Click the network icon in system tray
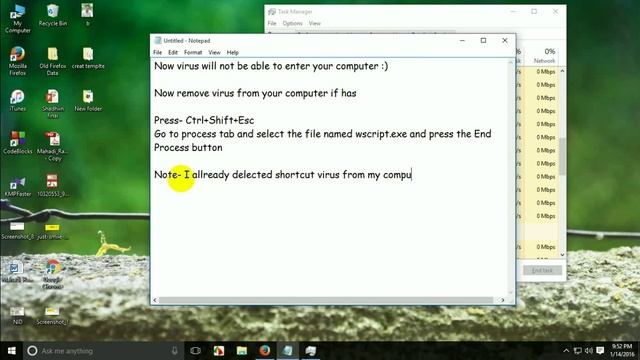The image size is (640, 360). 578,351
